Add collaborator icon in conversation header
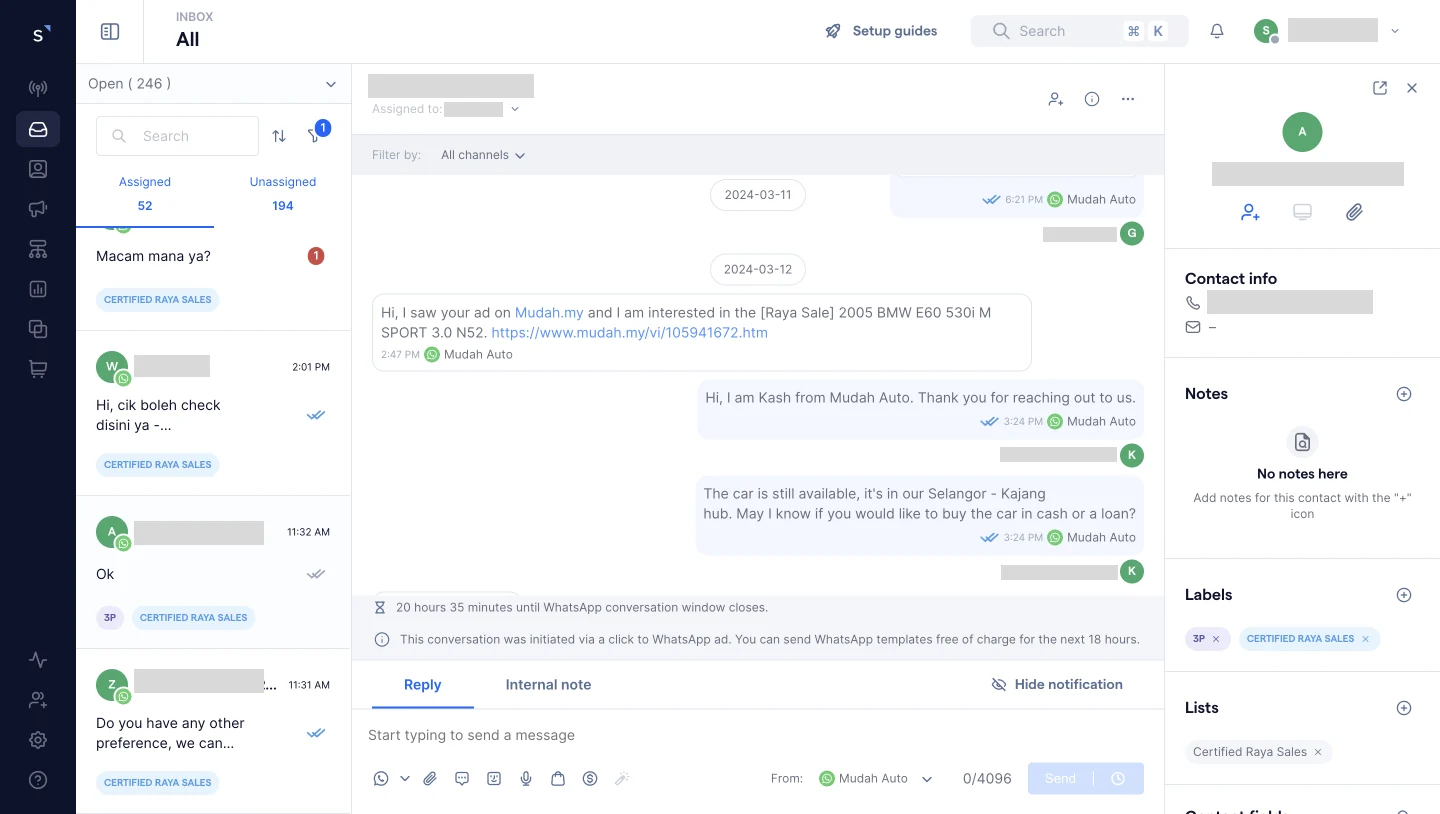 click(1056, 99)
